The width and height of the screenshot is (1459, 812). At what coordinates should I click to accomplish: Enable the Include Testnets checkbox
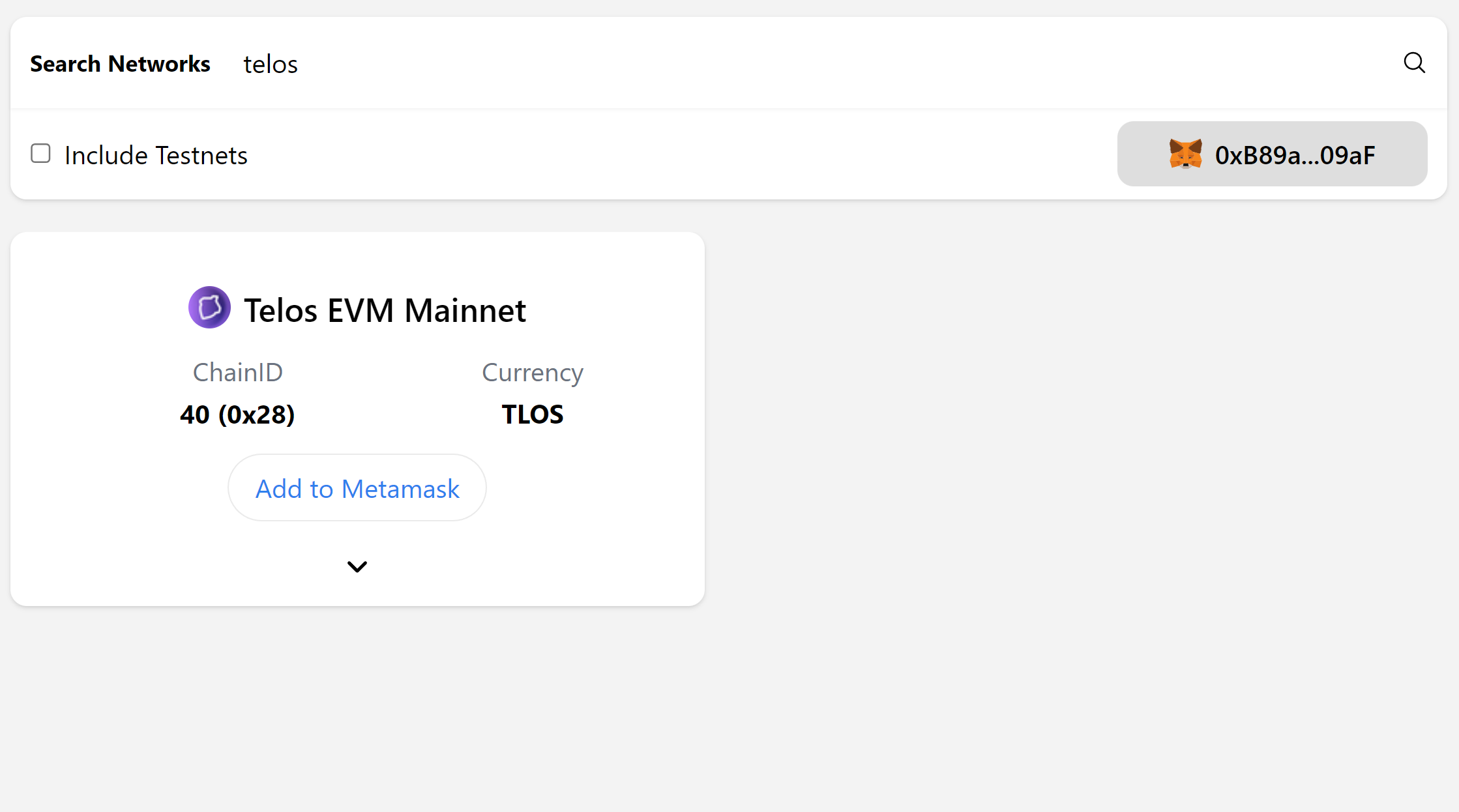click(x=40, y=154)
